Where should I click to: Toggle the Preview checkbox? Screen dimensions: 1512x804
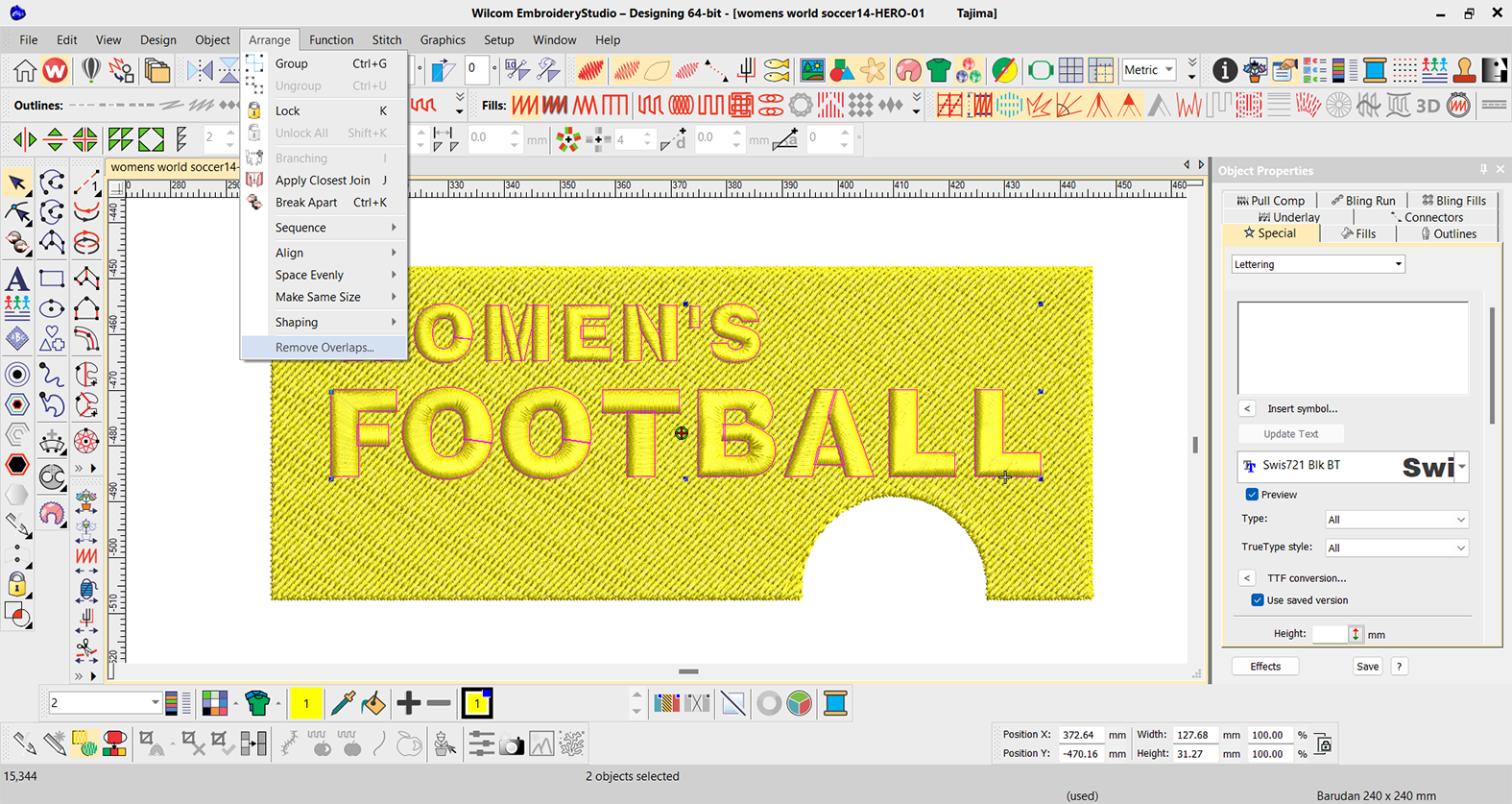coord(1252,495)
